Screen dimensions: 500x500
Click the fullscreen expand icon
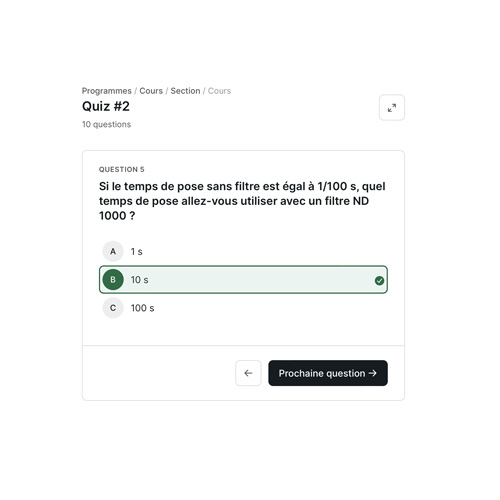(x=392, y=108)
